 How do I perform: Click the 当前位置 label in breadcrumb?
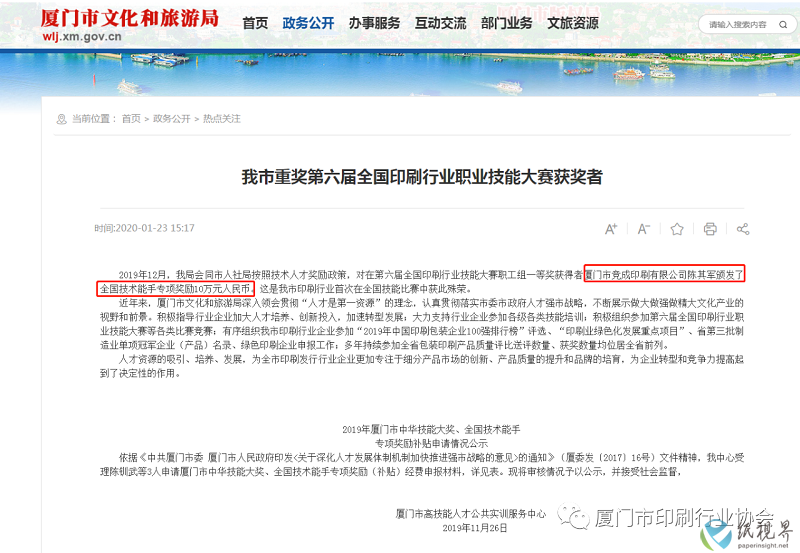(91, 119)
